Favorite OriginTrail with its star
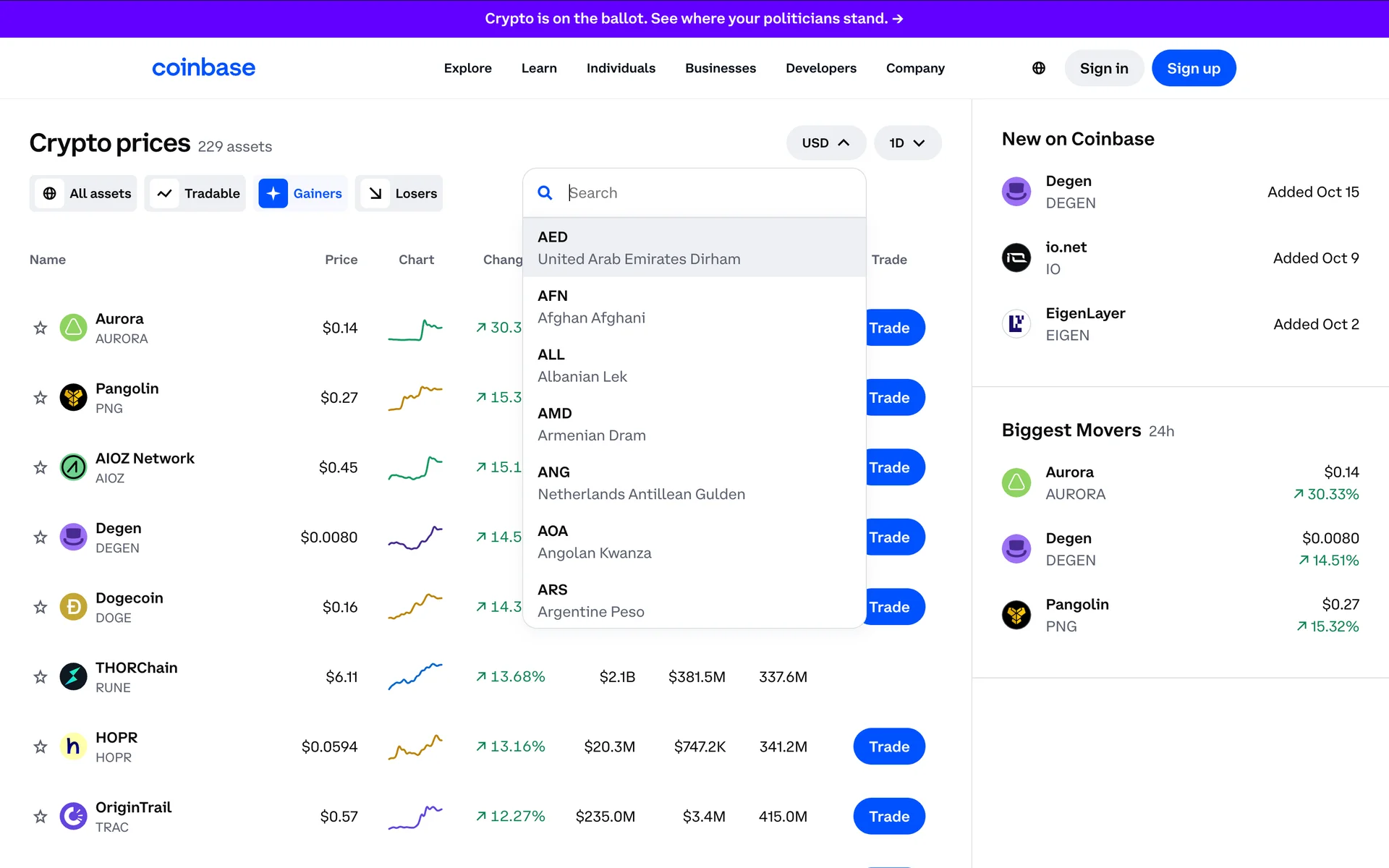Viewport: 1389px width, 868px height. [41, 817]
